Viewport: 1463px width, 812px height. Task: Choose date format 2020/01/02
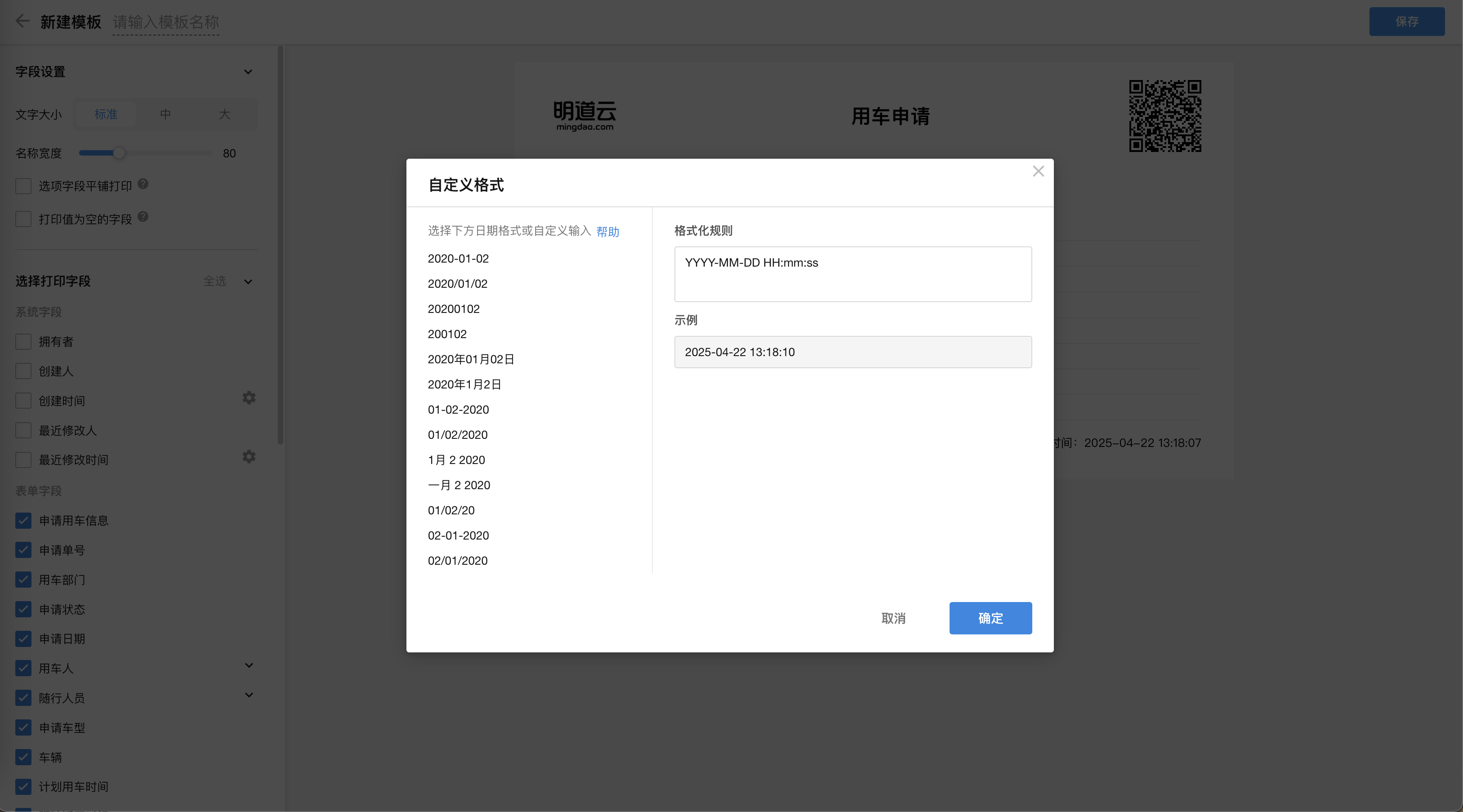click(458, 284)
